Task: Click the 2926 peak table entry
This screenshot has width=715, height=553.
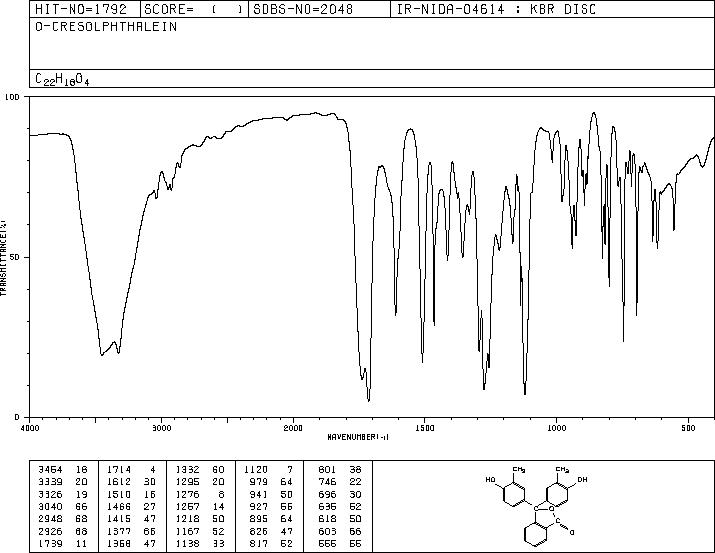Action: pos(50,532)
